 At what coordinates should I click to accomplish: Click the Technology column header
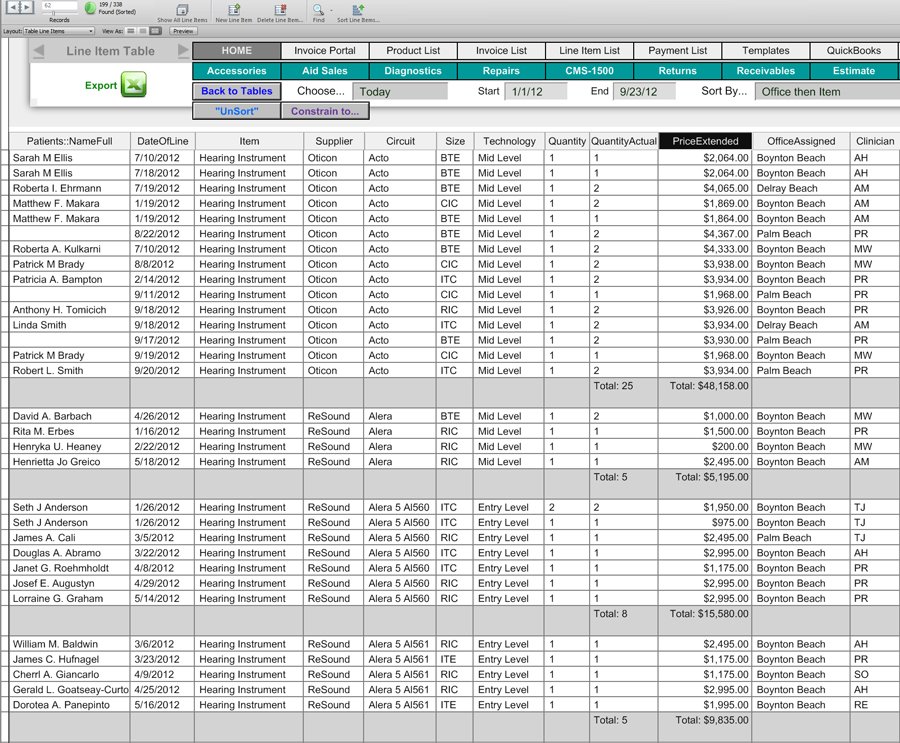[509, 141]
